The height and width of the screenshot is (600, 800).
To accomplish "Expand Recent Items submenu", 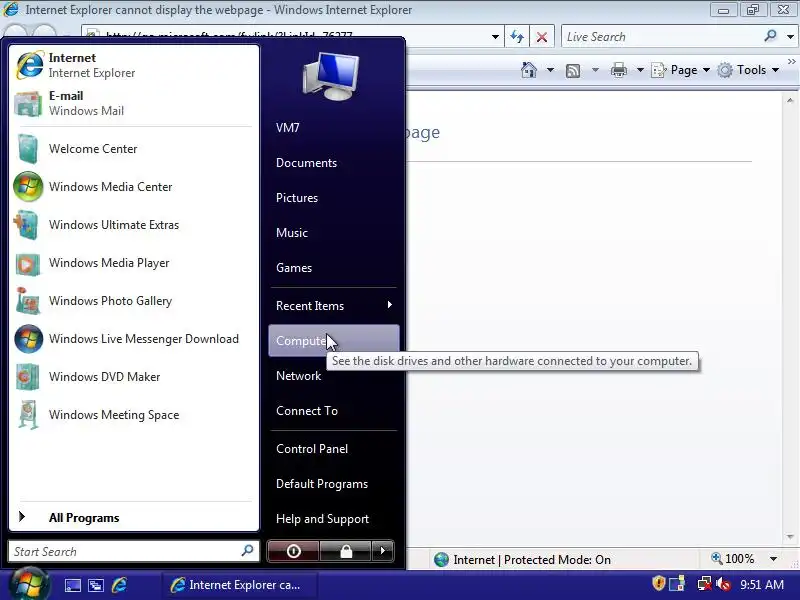I will (333, 306).
